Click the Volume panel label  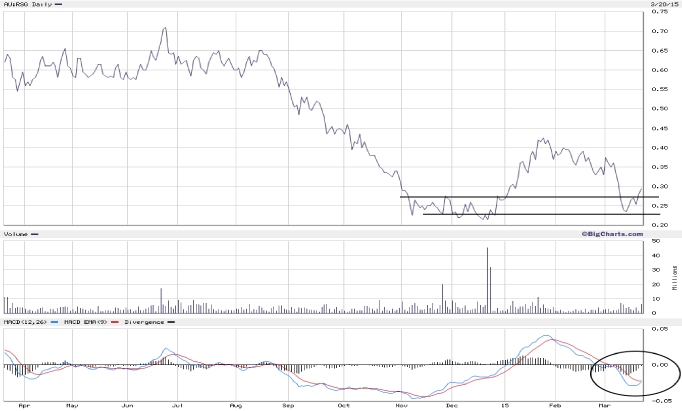(17, 234)
